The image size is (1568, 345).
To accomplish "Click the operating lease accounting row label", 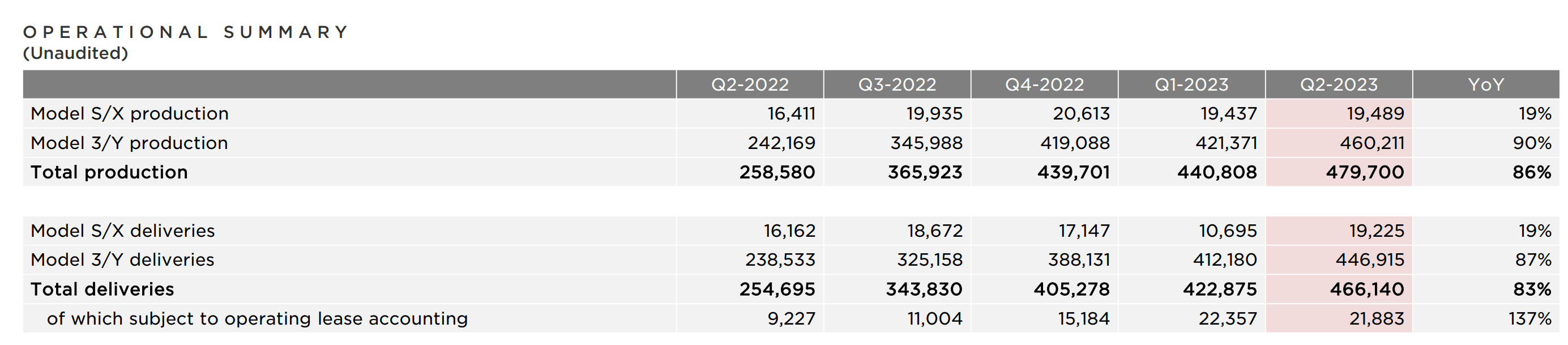I will [257, 318].
